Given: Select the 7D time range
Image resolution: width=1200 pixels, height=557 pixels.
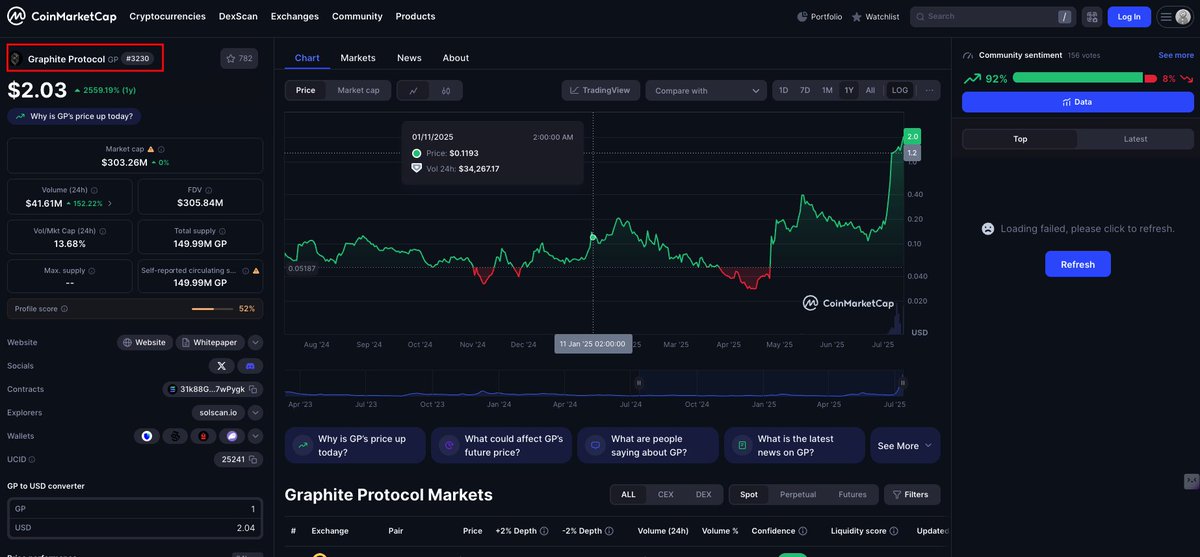Looking at the screenshot, I should tap(805, 90).
